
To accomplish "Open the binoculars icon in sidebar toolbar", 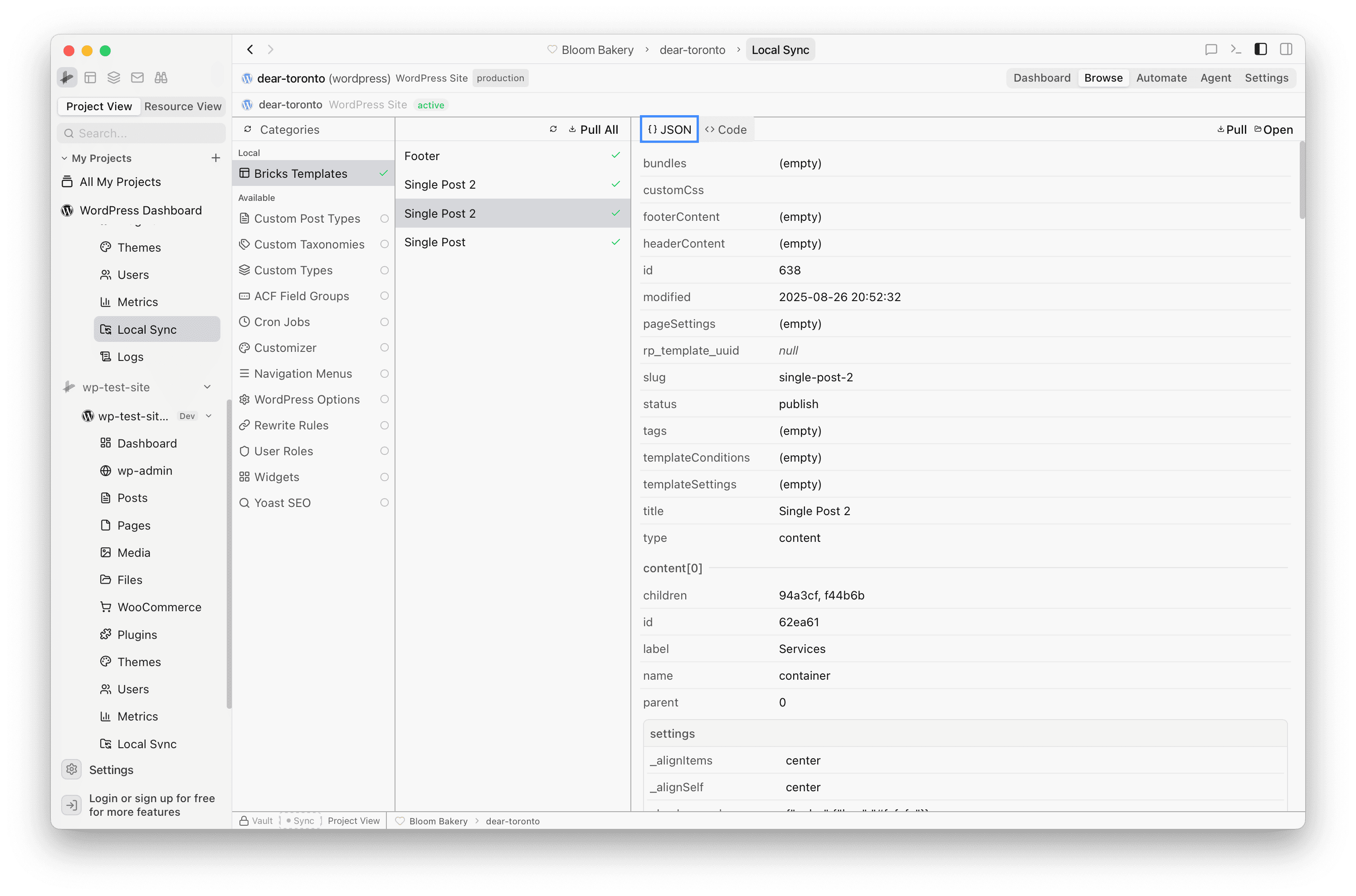I will pyautogui.click(x=161, y=77).
